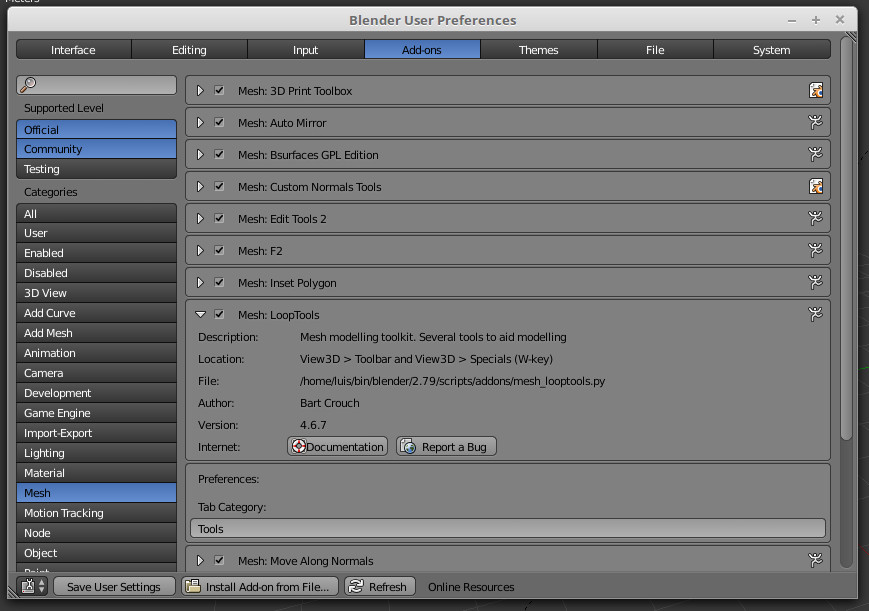
Task: Click the LoopTools community support icon
Action: [816, 315]
